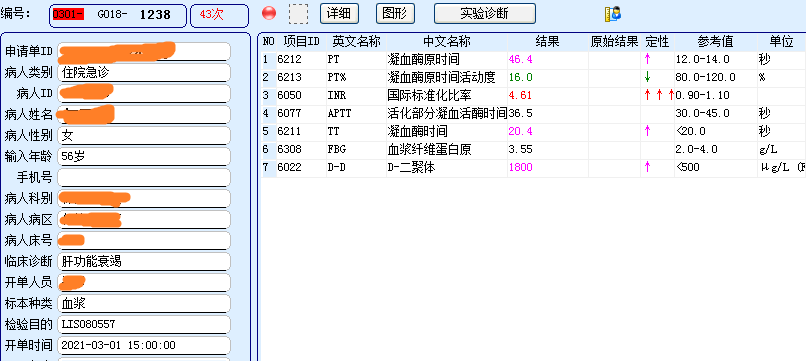
Task: Click the 活化部分凝血活酶时间 name cell
Action: 447,113
